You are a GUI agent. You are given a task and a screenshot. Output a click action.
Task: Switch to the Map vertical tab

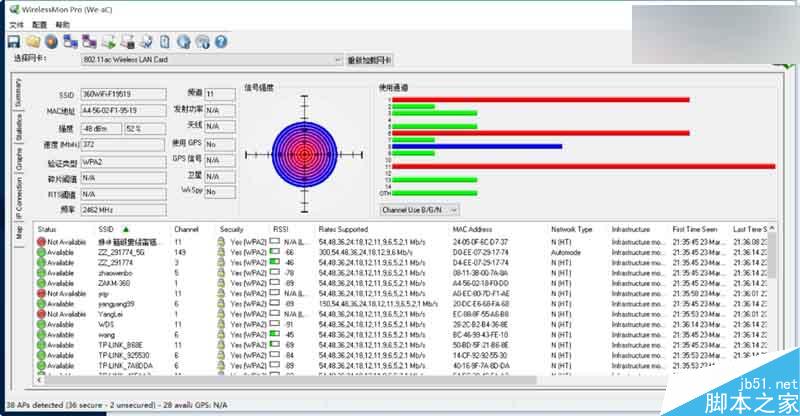tap(18, 233)
